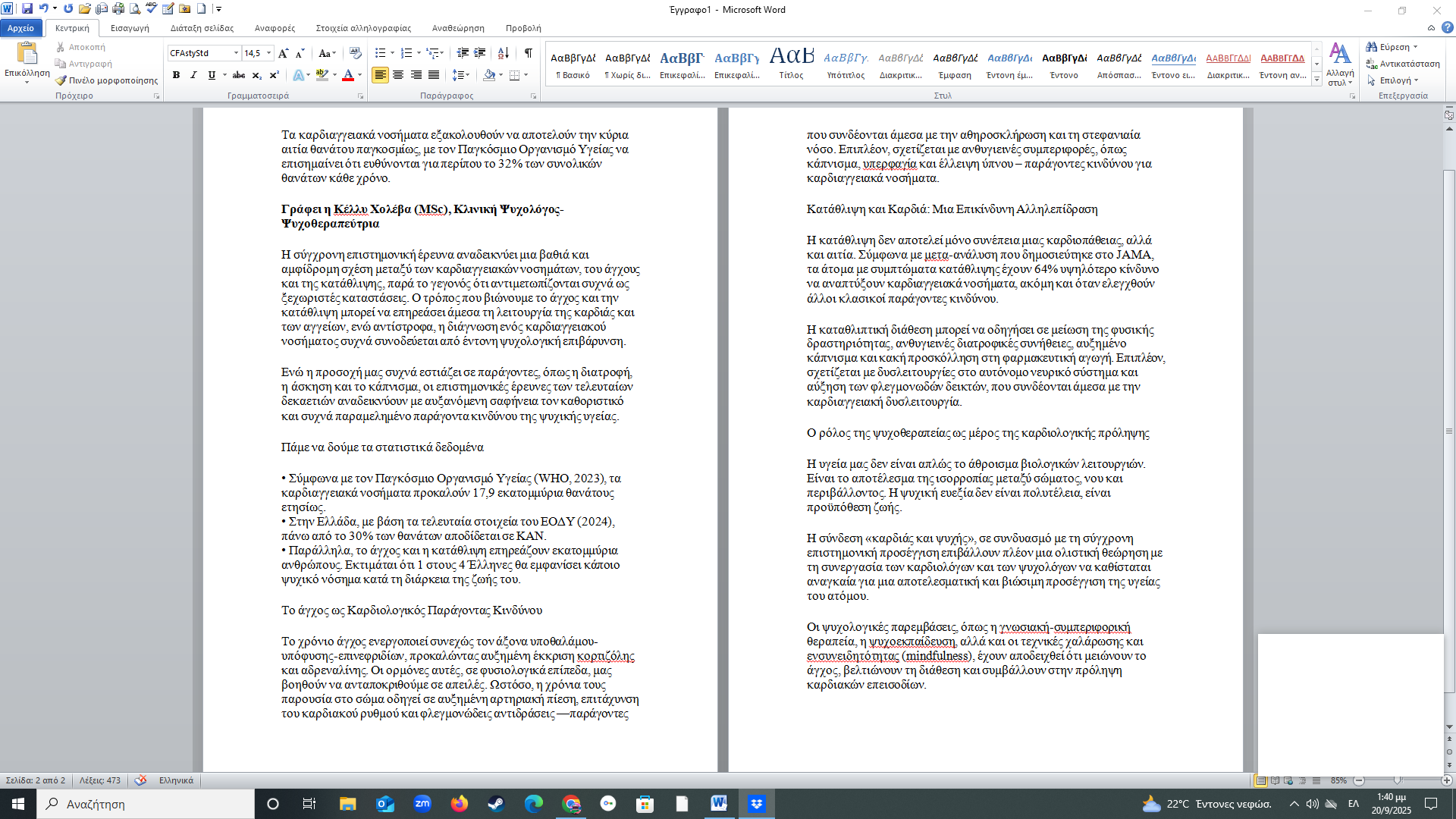Image resolution: width=1456 pixels, height=819 pixels.
Task: Apply superscript formatting
Action: click(x=274, y=75)
